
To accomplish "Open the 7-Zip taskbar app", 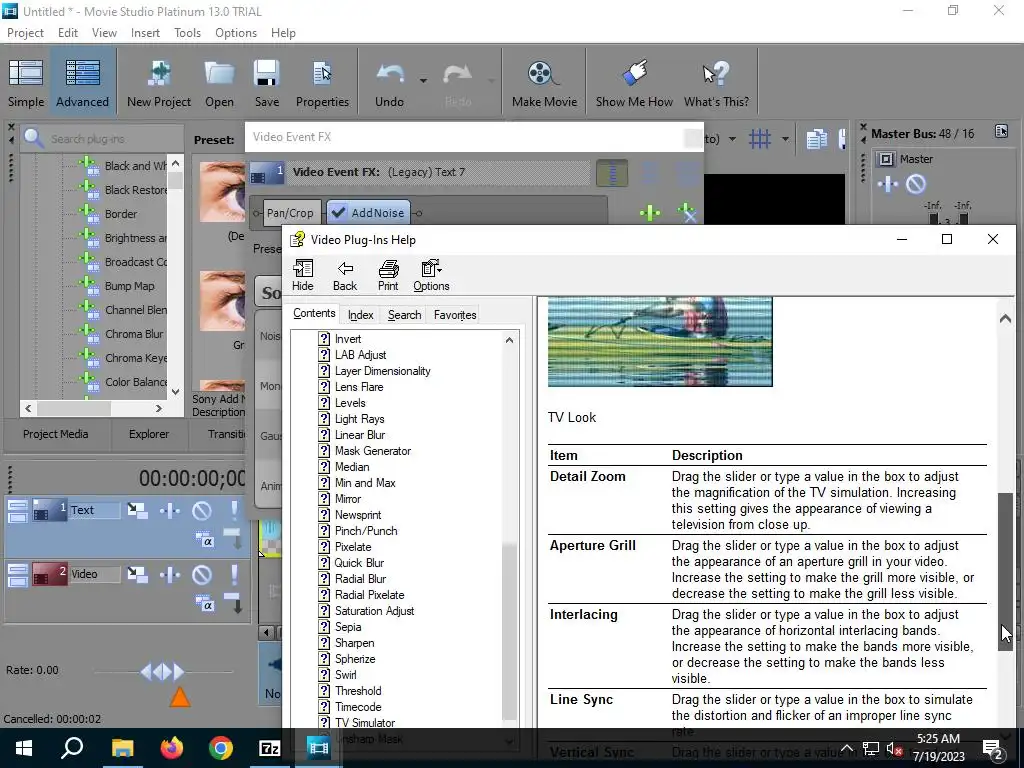I will click(270, 748).
